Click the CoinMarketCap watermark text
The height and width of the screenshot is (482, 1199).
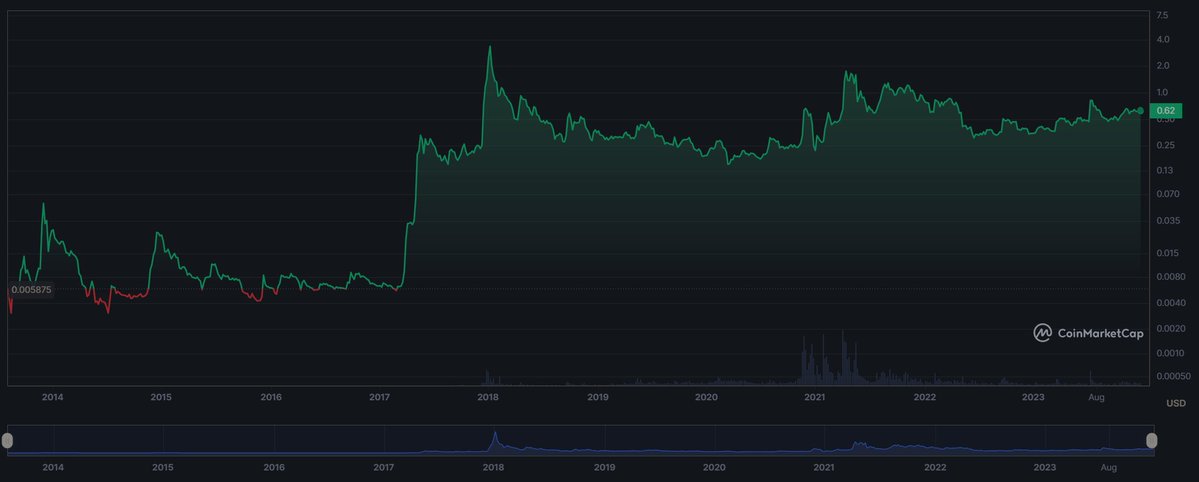point(1100,334)
